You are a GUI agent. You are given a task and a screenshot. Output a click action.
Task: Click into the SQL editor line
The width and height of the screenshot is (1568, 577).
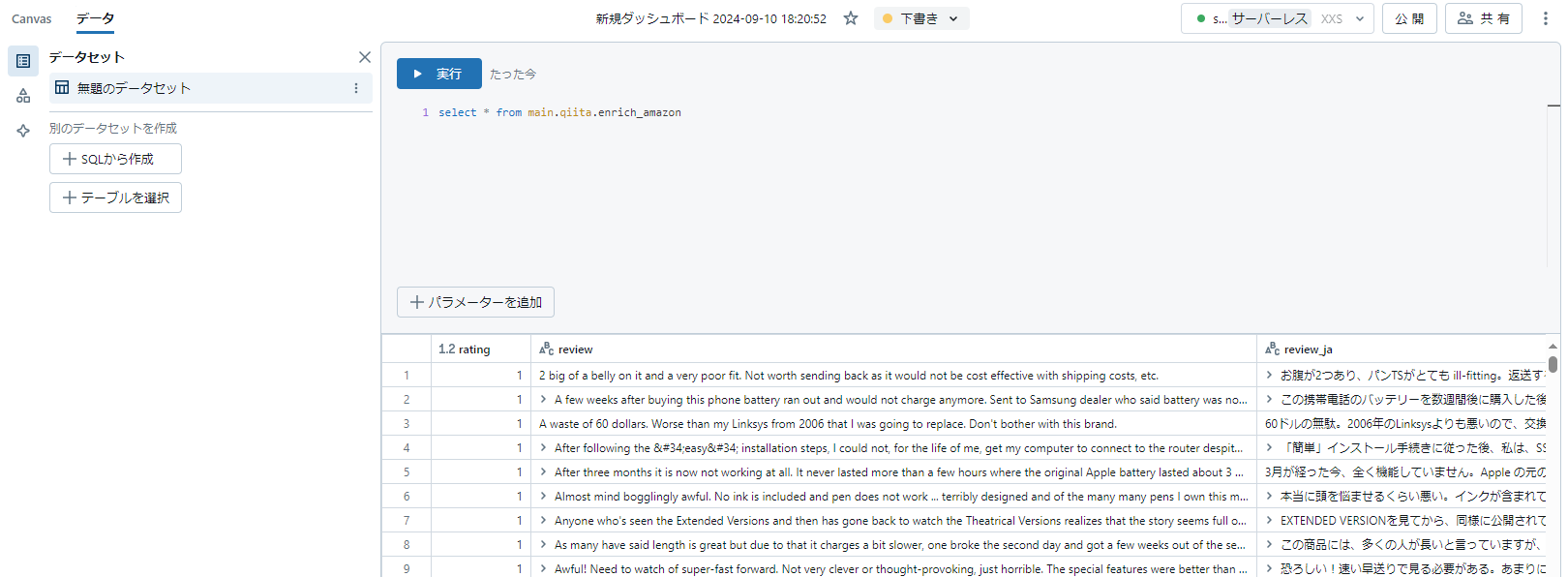(559, 112)
